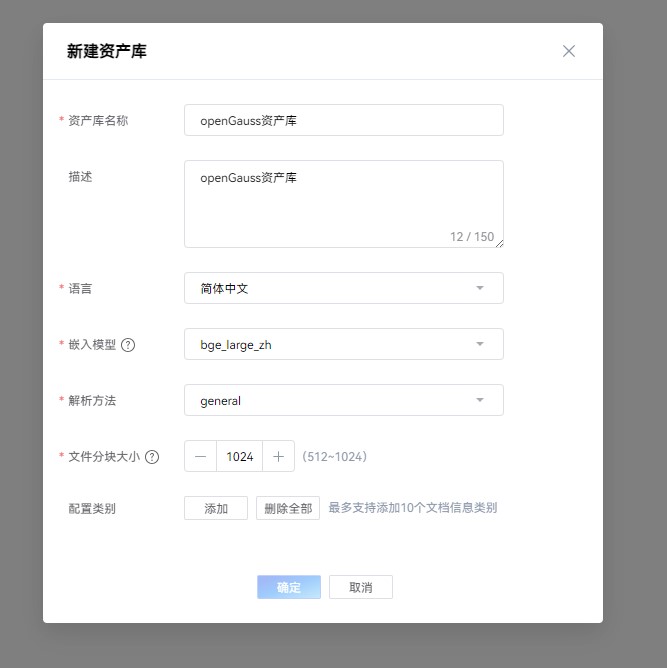Open the 语言 dropdown showing 简体中文
The height and width of the screenshot is (668, 667).
[344, 288]
